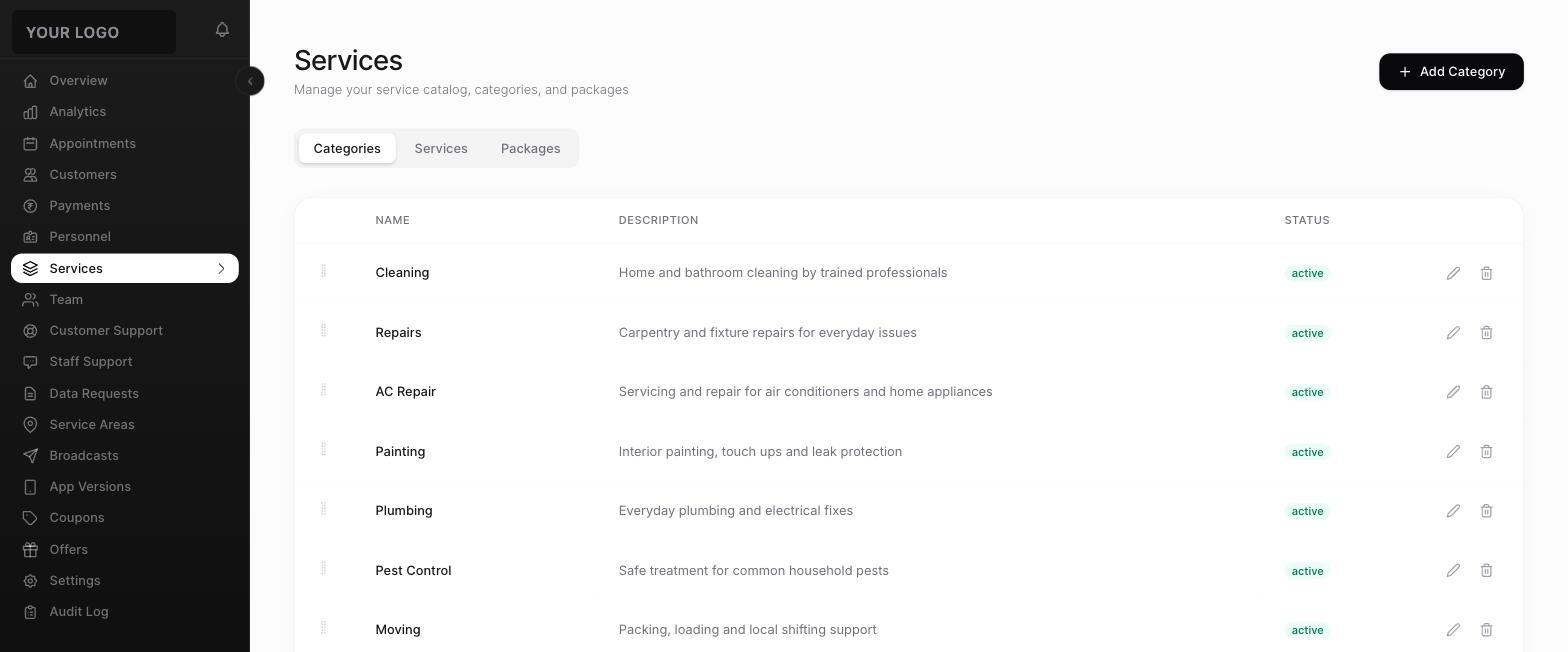This screenshot has width=1568, height=652.
Task: Open Broadcasts in the sidebar
Action: click(125, 455)
